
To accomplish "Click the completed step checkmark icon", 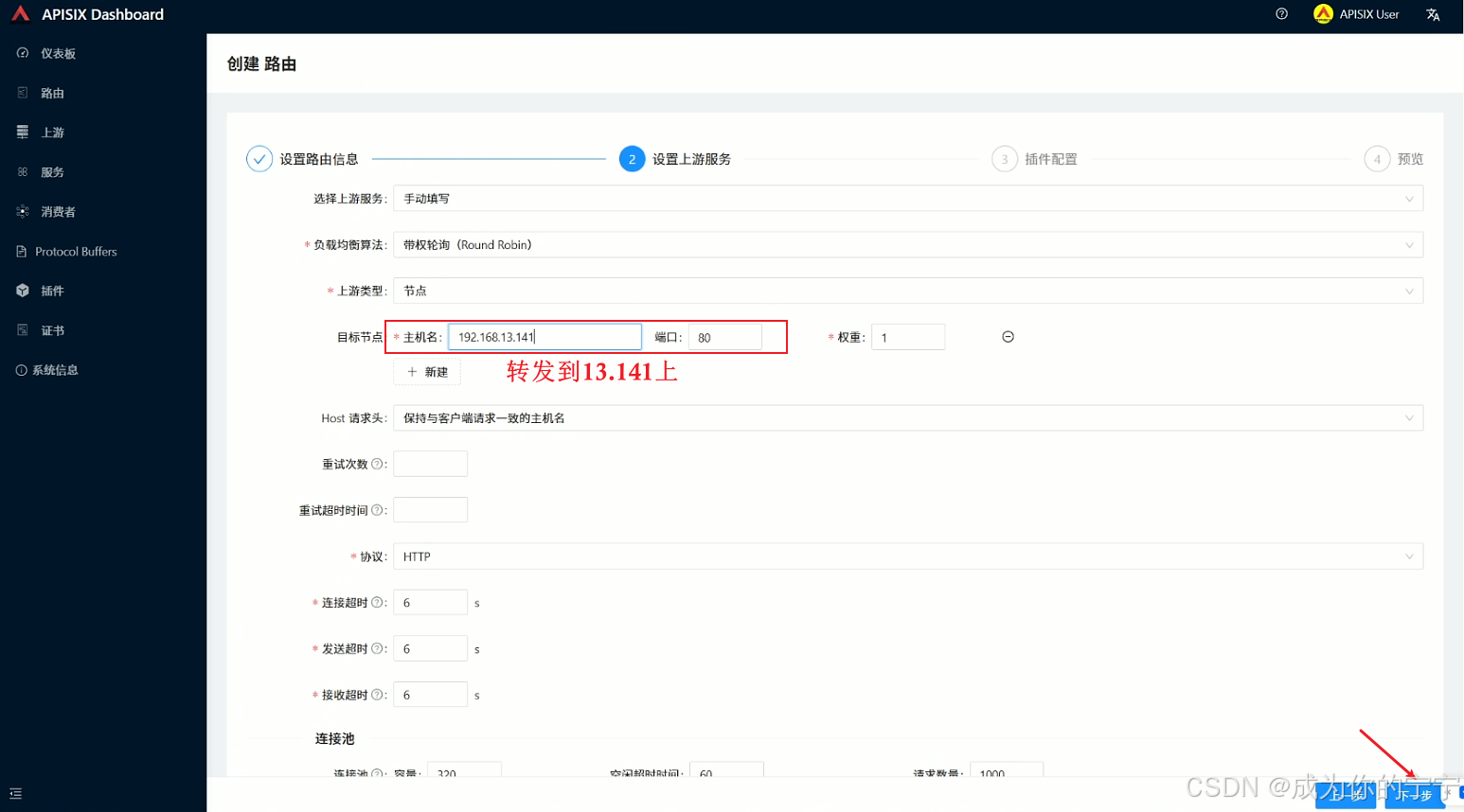I will click(x=259, y=159).
